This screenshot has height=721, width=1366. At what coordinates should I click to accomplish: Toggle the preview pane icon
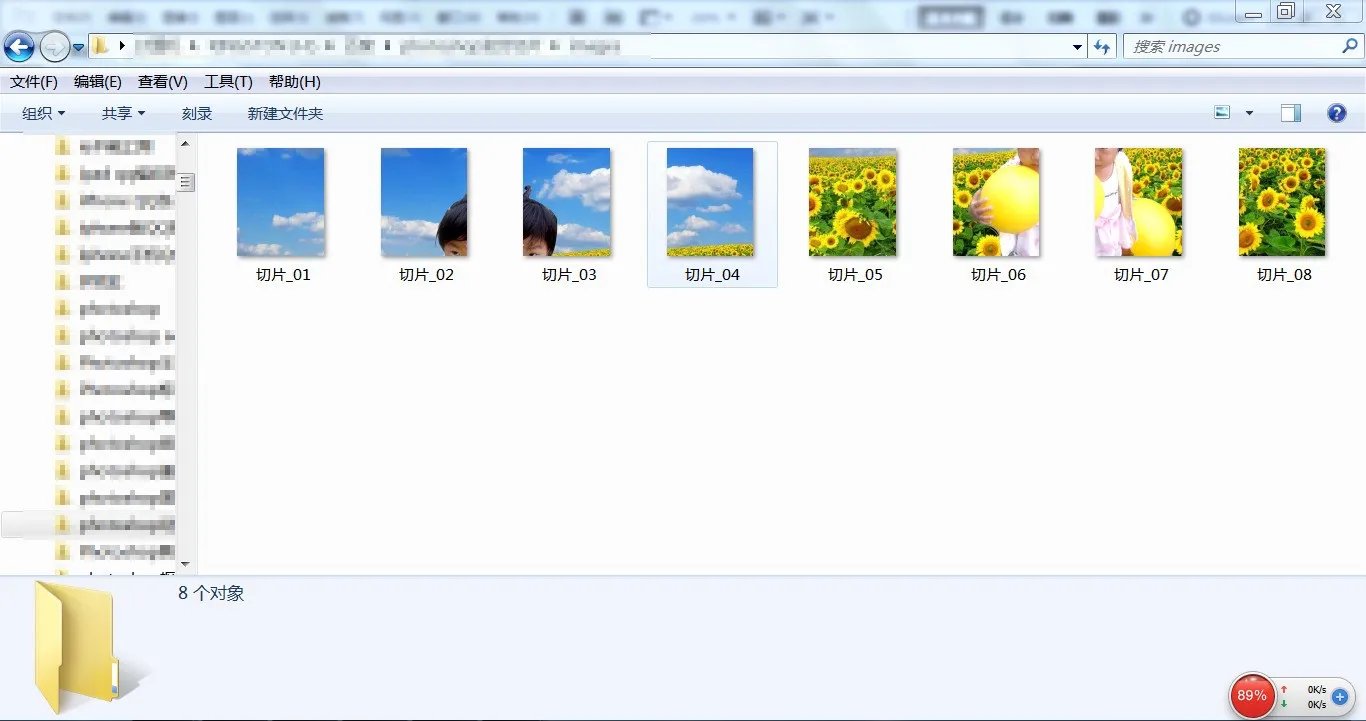(1291, 113)
